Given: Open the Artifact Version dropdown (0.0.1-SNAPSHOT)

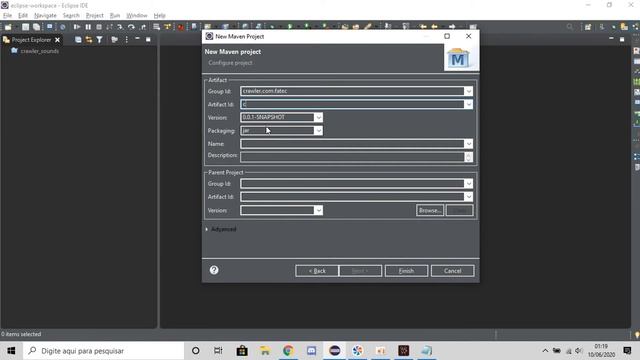Looking at the screenshot, I should [x=318, y=118].
